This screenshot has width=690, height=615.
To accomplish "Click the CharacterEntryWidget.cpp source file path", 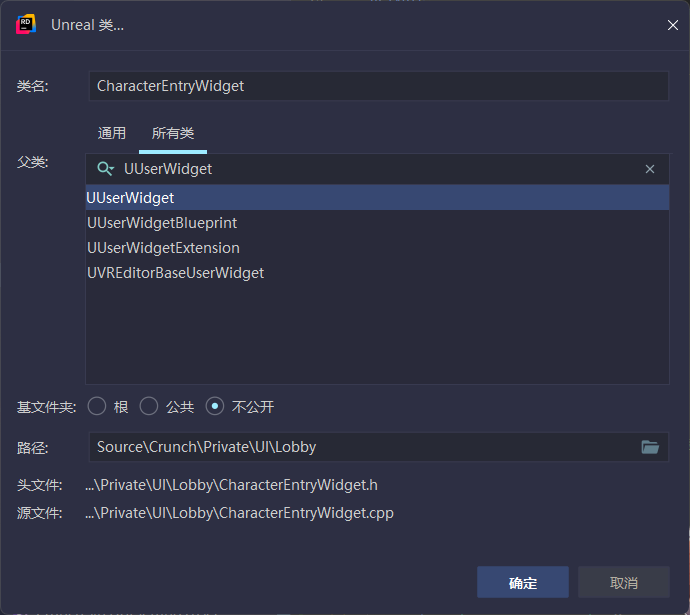I will (239, 513).
